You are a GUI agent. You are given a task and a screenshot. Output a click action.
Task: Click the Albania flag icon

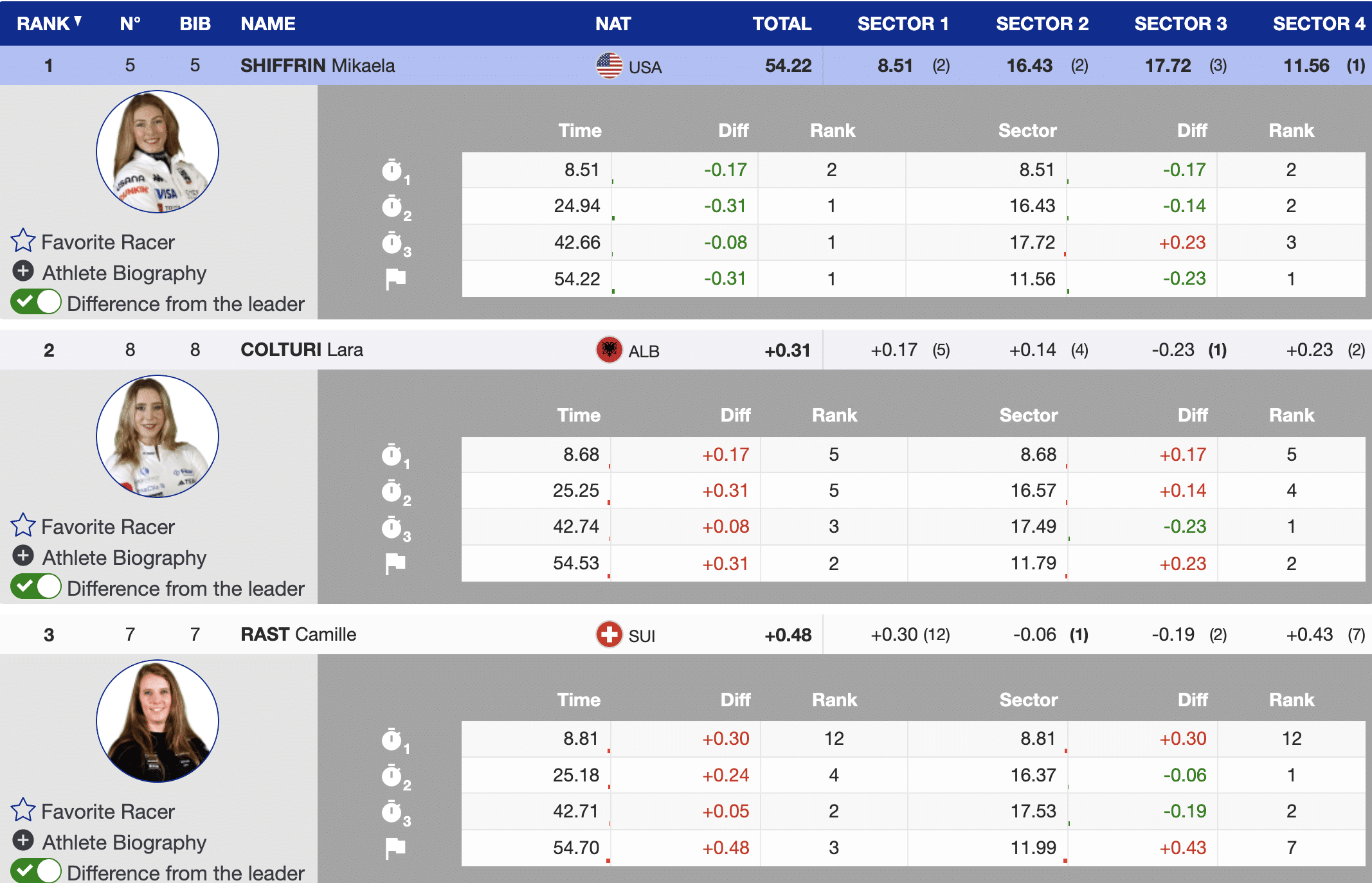[x=609, y=350]
